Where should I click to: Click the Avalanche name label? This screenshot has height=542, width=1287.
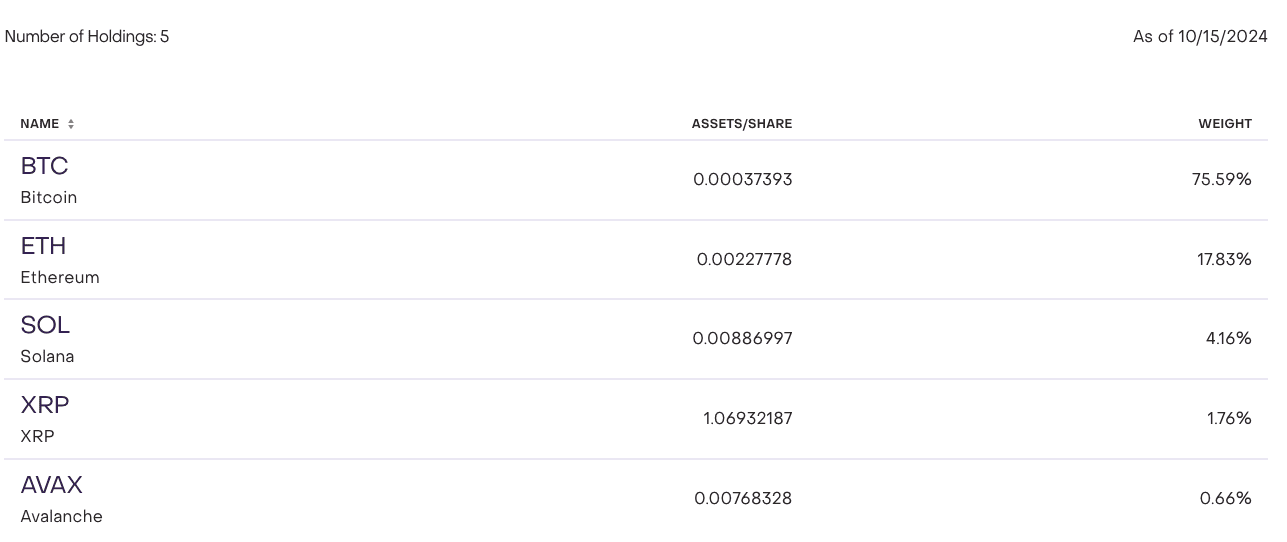coord(61,517)
